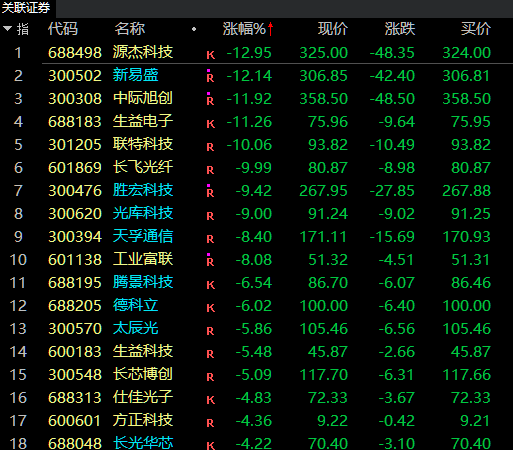Click the R marker beside 中际旭创
The height and width of the screenshot is (450, 513).
(210, 100)
